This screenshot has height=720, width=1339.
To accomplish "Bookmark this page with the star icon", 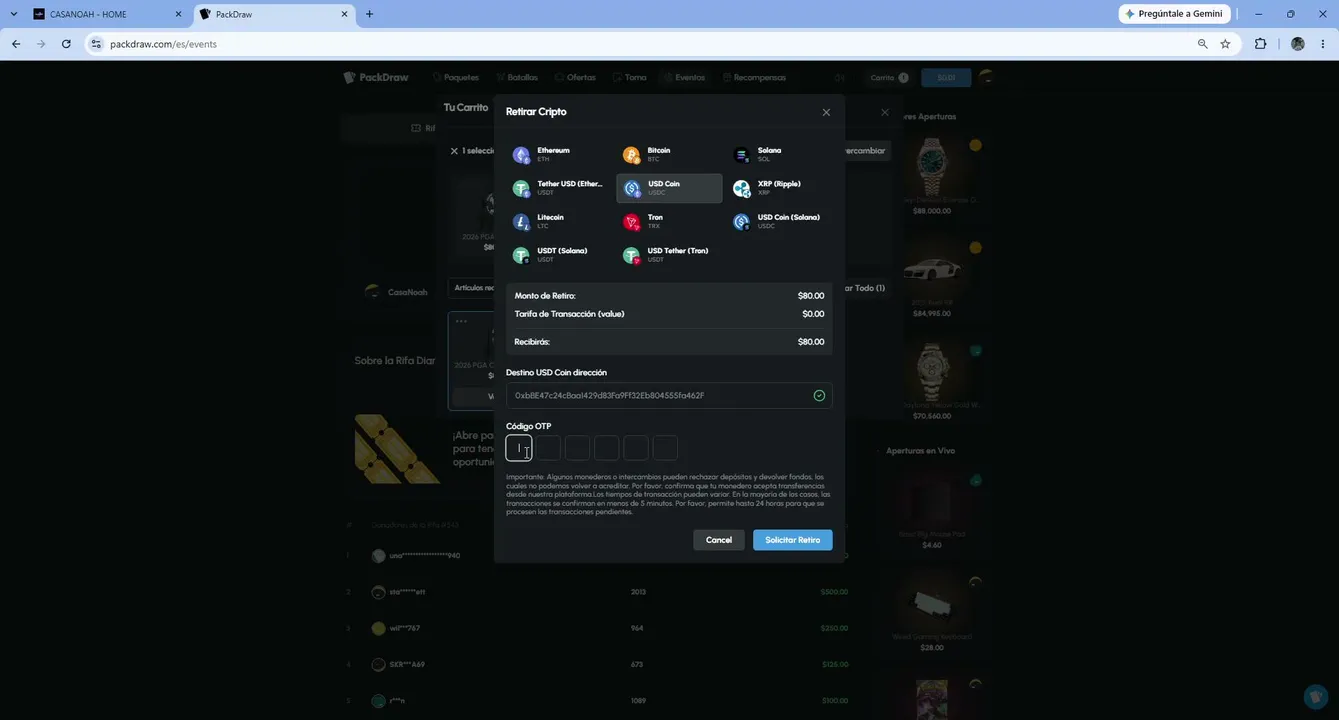I will [1226, 44].
